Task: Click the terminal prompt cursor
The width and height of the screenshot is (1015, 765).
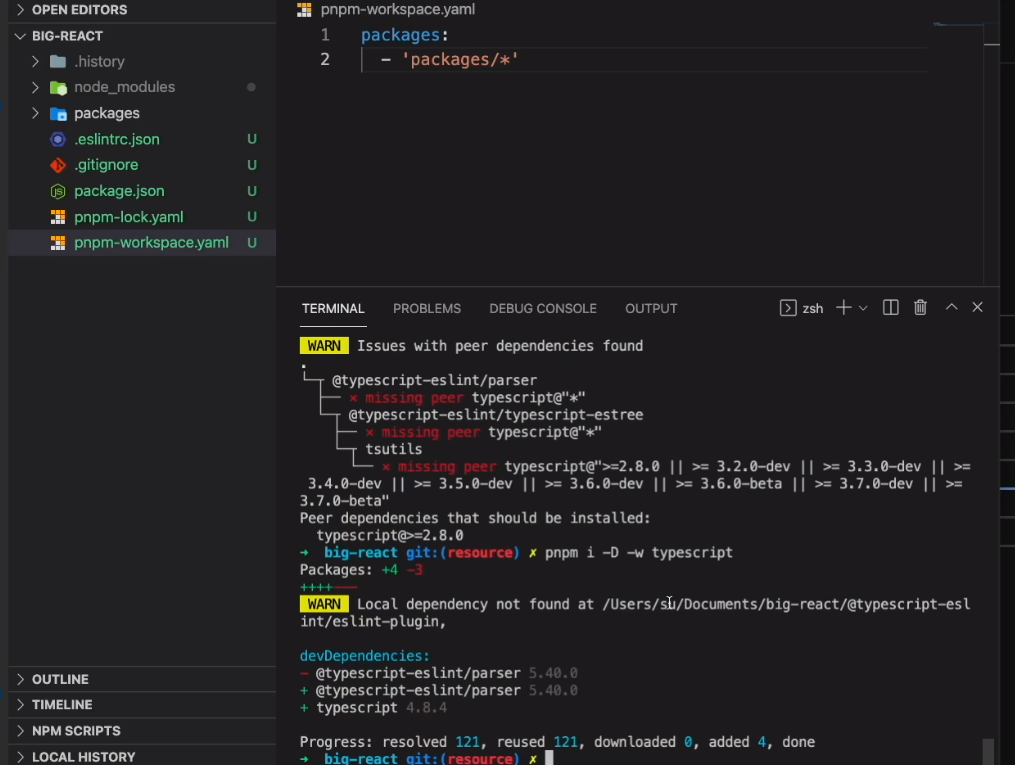Action: (x=549, y=758)
